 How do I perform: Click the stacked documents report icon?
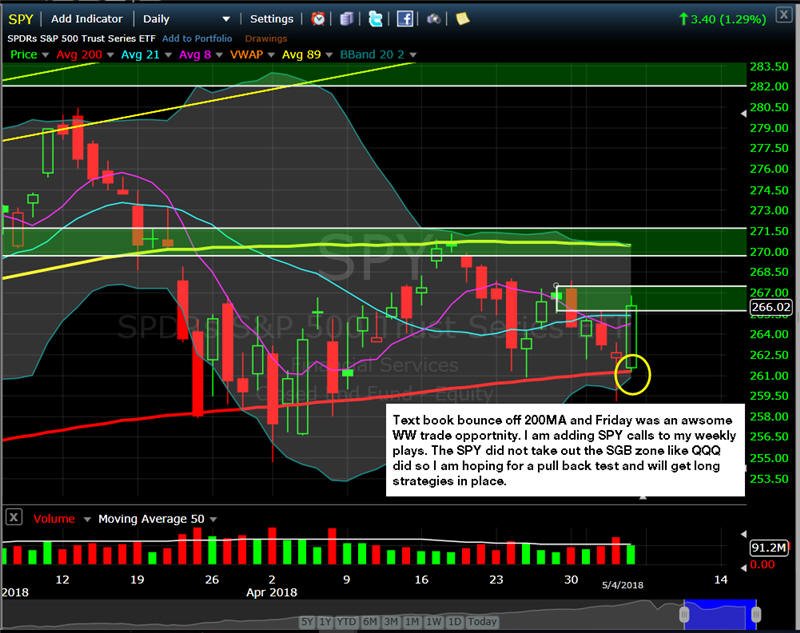point(347,19)
